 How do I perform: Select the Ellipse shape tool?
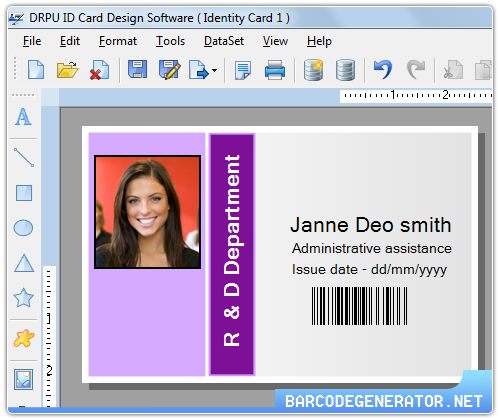click(x=23, y=228)
